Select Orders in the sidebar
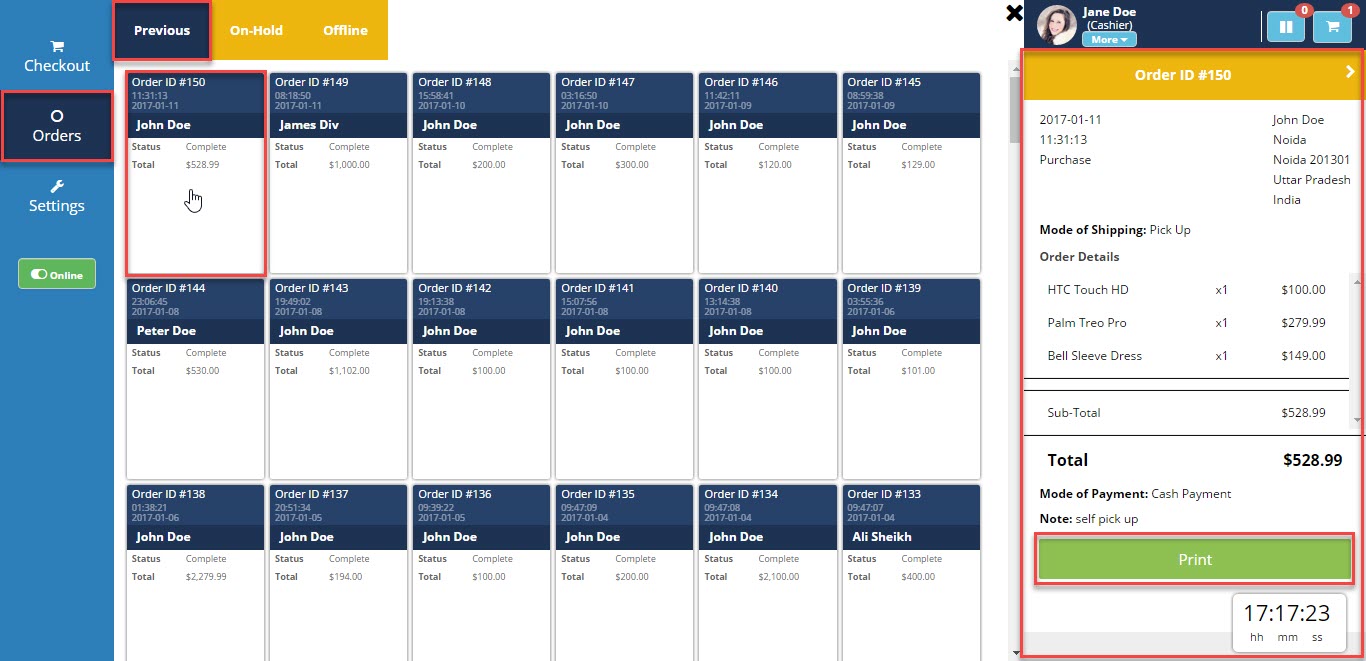1366x661 pixels. click(57, 126)
